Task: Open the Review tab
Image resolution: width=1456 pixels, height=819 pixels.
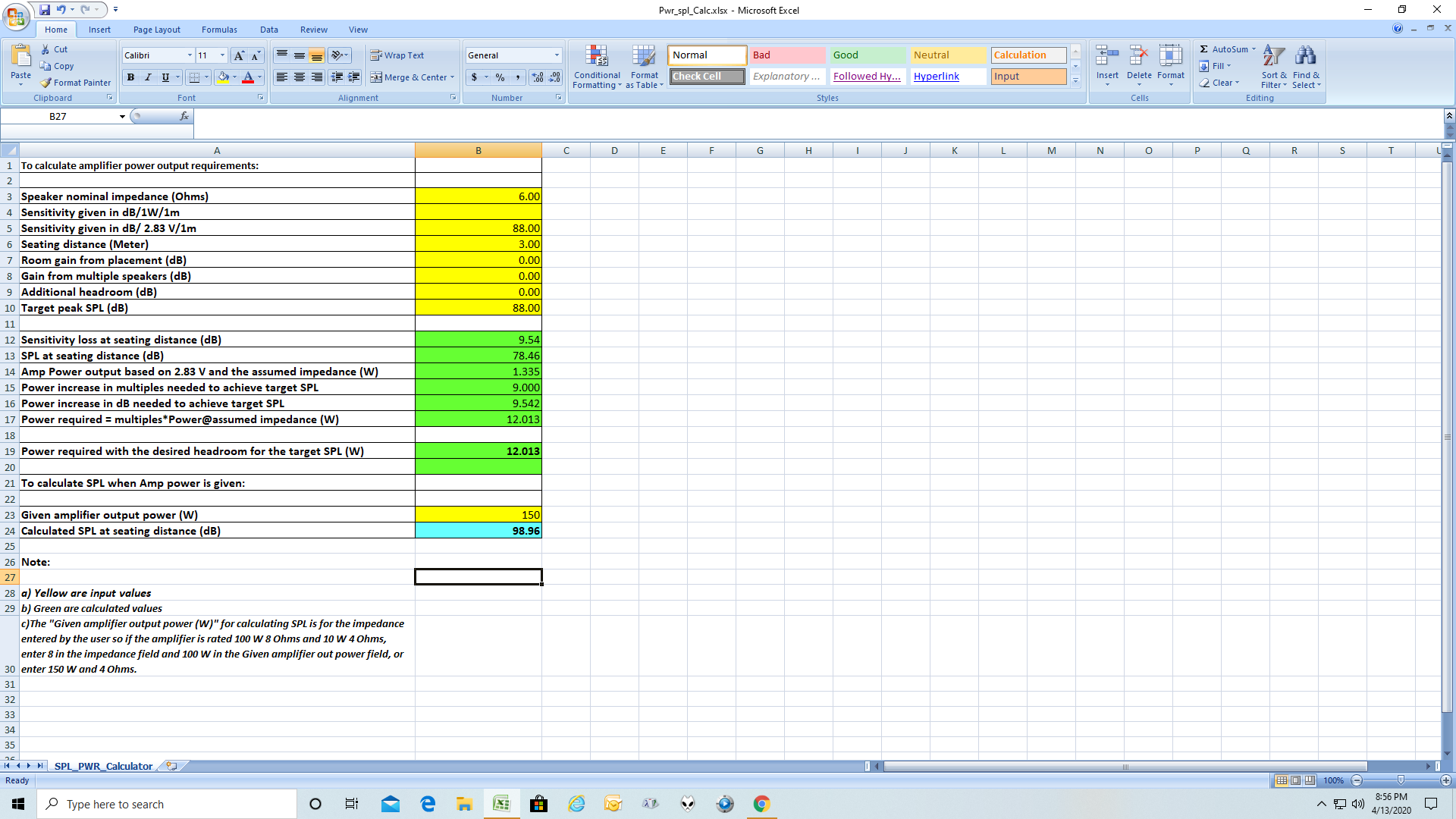Action: [x=314, y=30]
